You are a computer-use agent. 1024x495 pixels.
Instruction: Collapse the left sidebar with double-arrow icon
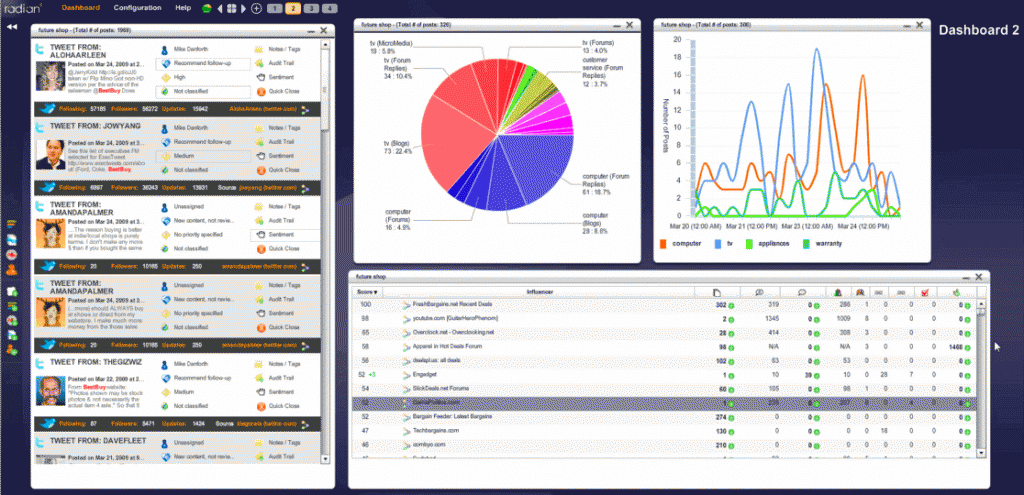12,27
